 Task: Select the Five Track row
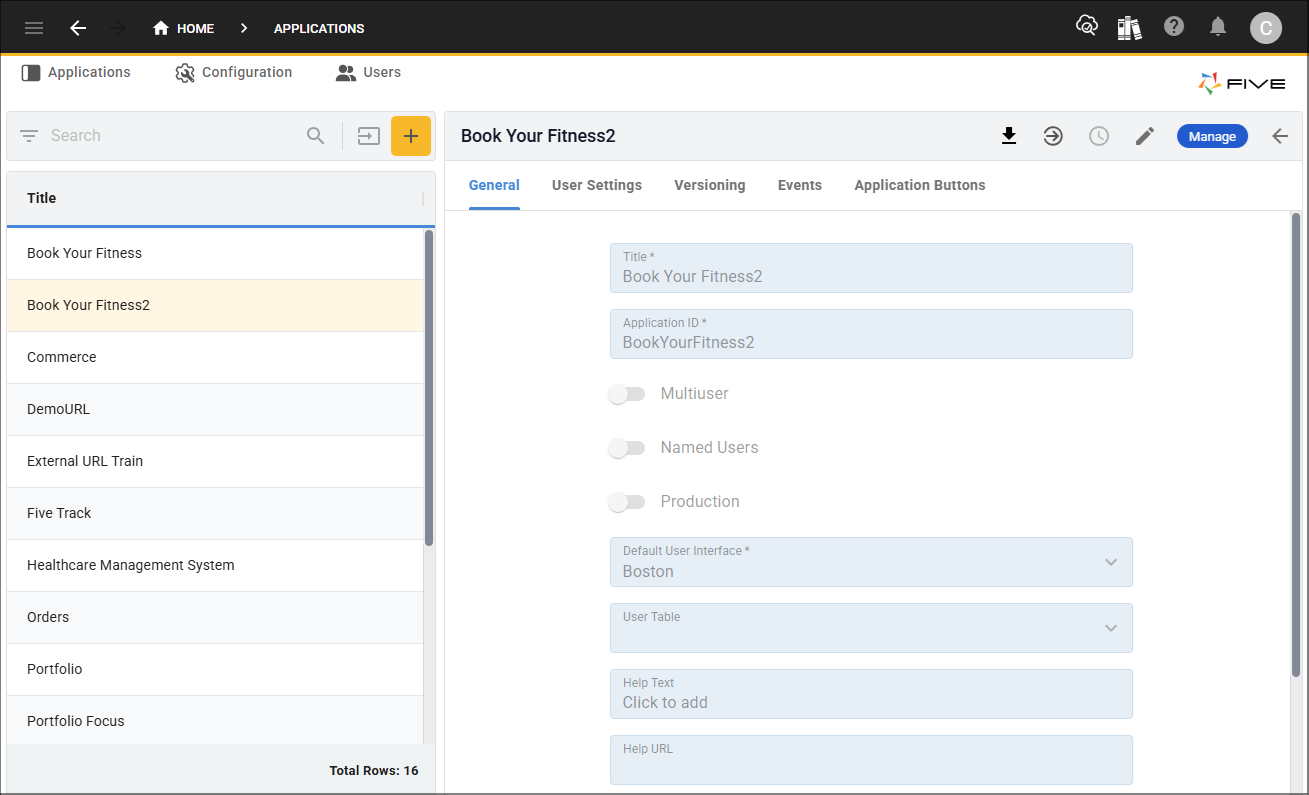coord(215,513)
